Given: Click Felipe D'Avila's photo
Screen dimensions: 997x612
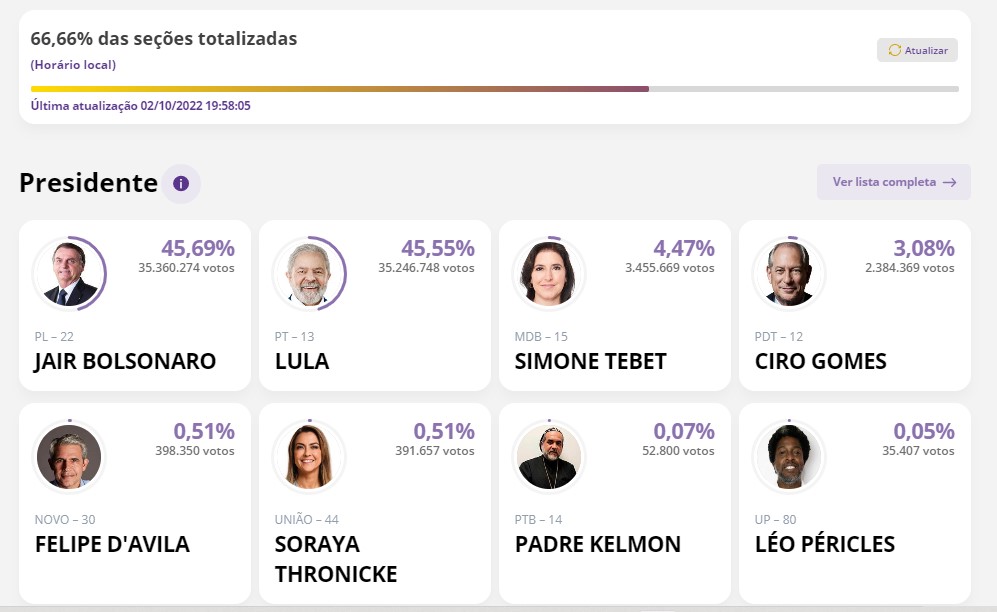Looking at the screenshot, I should (x=70, y=457).
